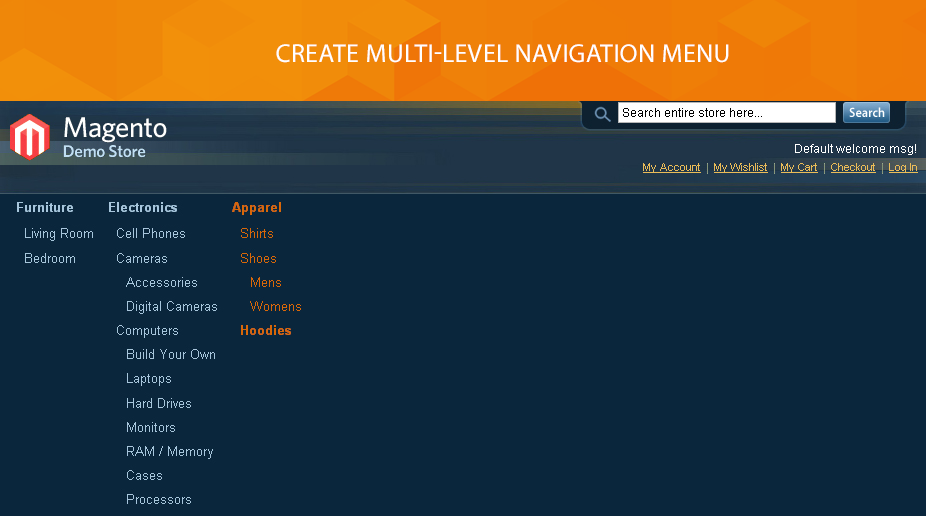Click the magnifying glass search icon
The height and width of the screenshot is (516, 926).
[602, 114]
